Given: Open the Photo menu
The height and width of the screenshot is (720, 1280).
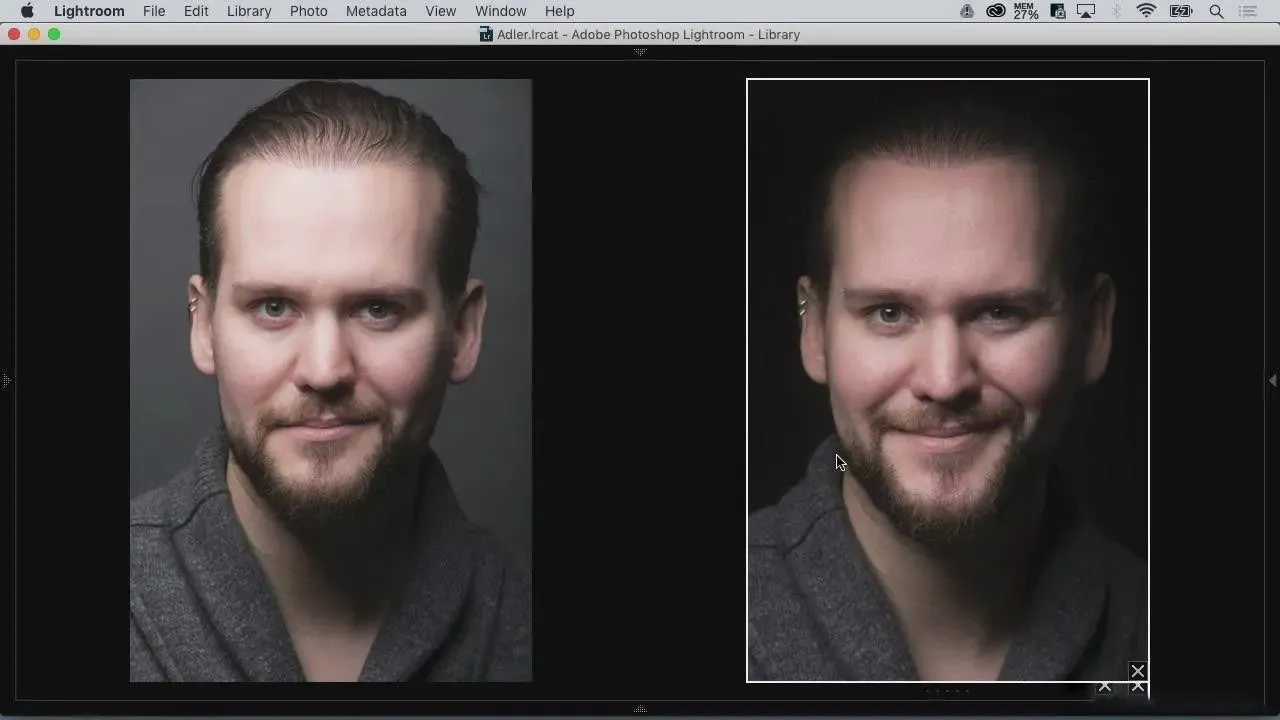Looking at the screenshot, I should click(308, 11).
